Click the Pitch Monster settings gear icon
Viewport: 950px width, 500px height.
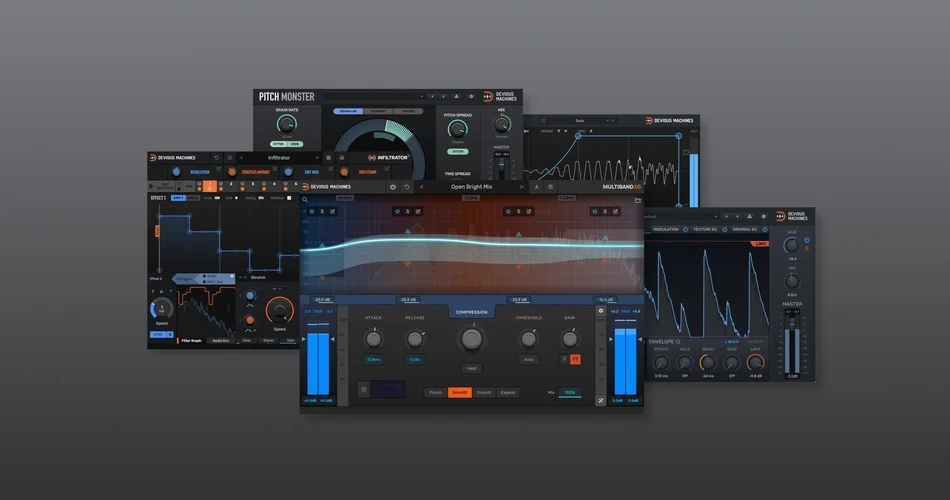click(x=471, y=96)
